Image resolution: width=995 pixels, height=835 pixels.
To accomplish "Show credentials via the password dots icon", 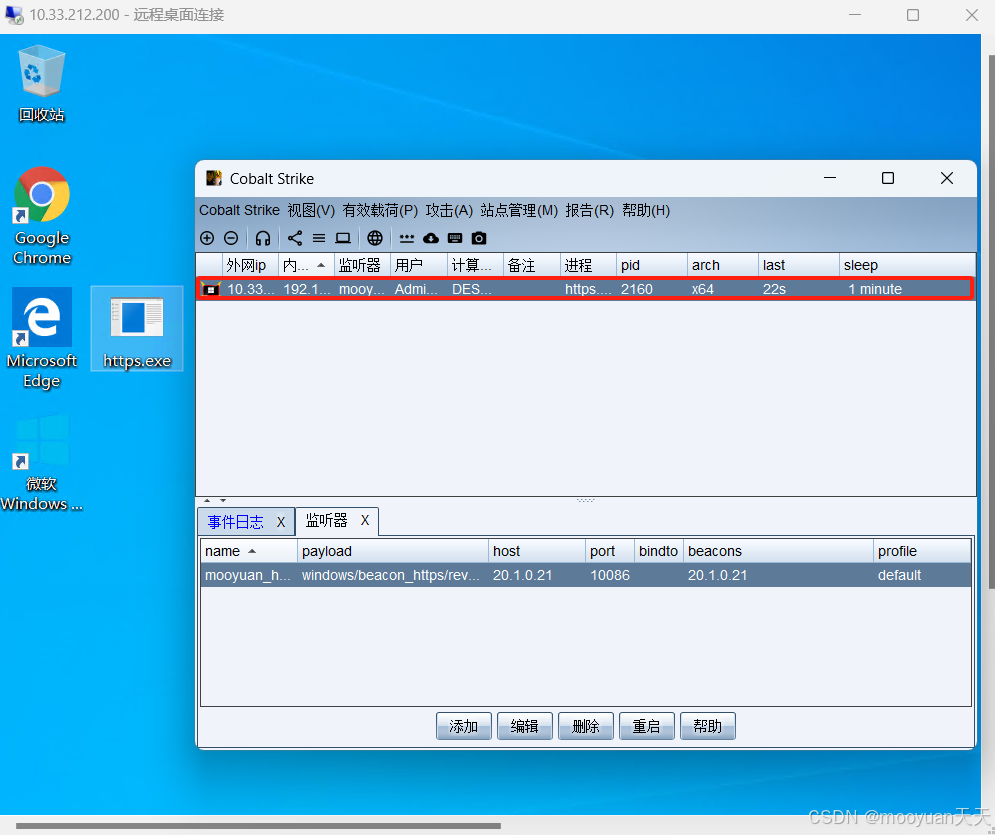I will [x=407, y=239].
